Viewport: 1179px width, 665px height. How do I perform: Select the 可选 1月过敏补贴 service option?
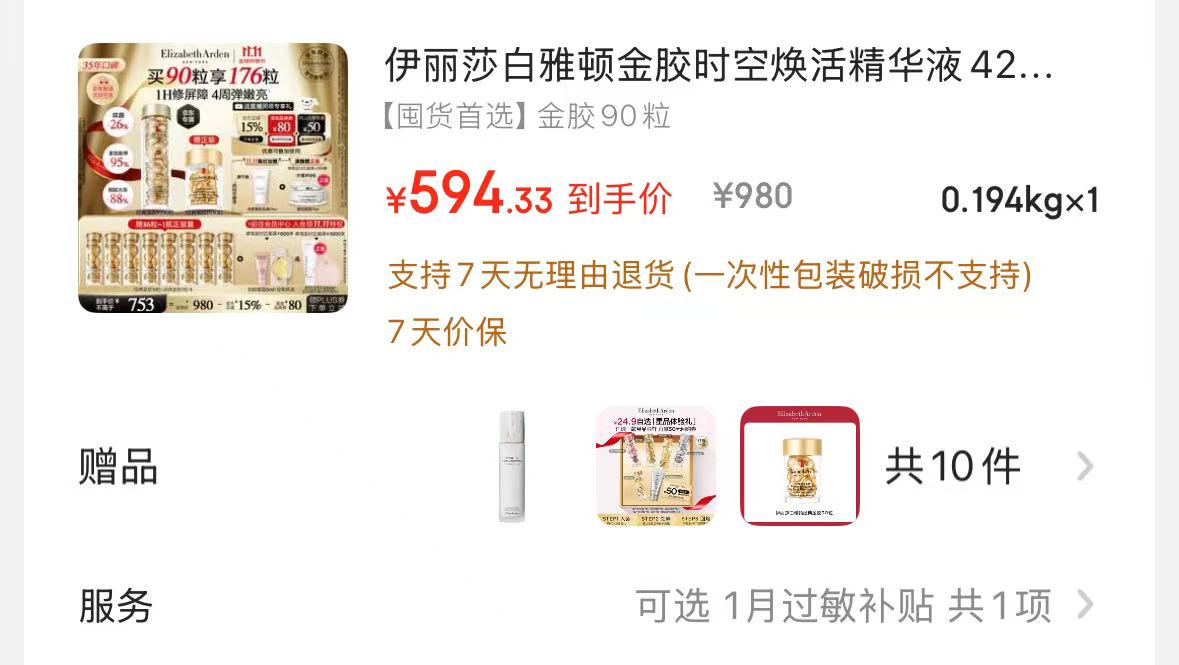pos(784,606)
